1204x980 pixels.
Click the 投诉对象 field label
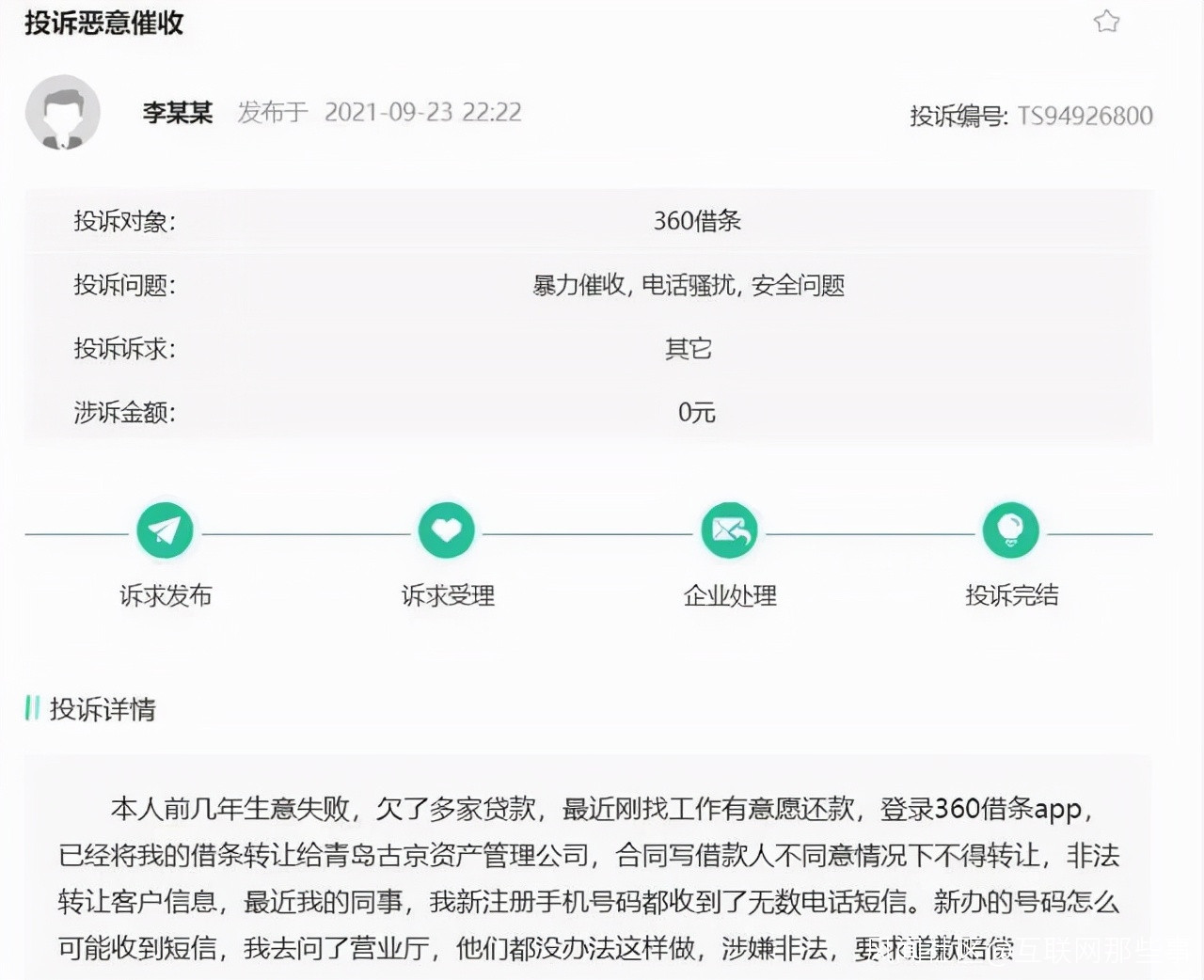[125, 221]
